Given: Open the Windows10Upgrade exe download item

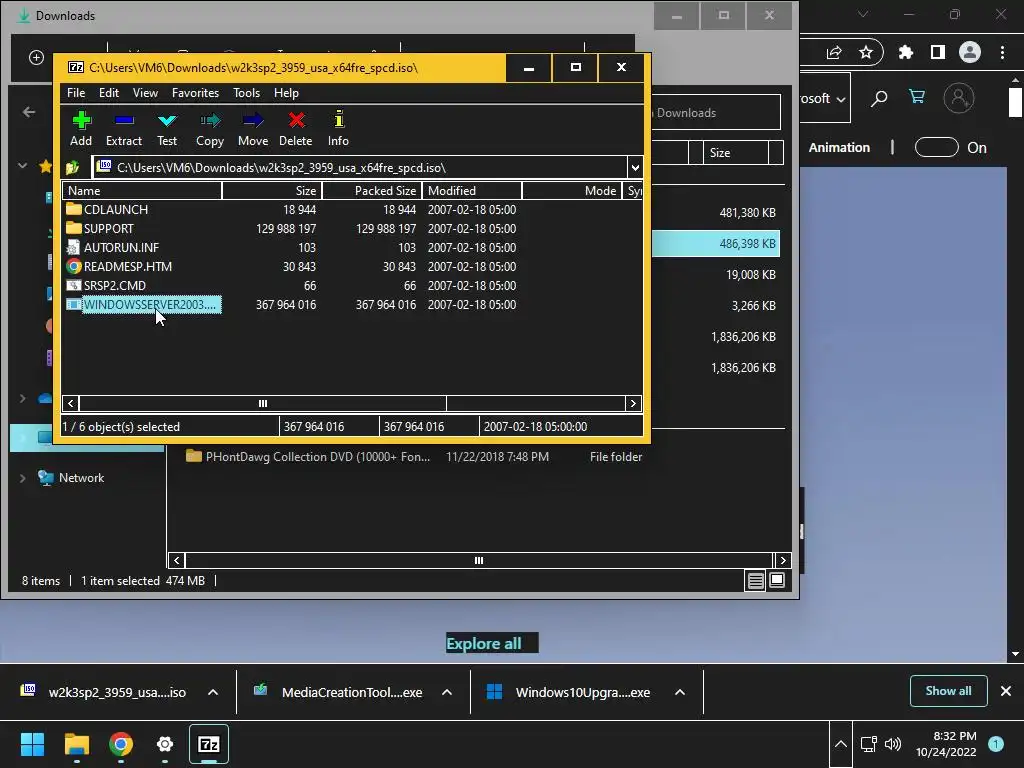Looking at the screenshot, I should (569, 692).
